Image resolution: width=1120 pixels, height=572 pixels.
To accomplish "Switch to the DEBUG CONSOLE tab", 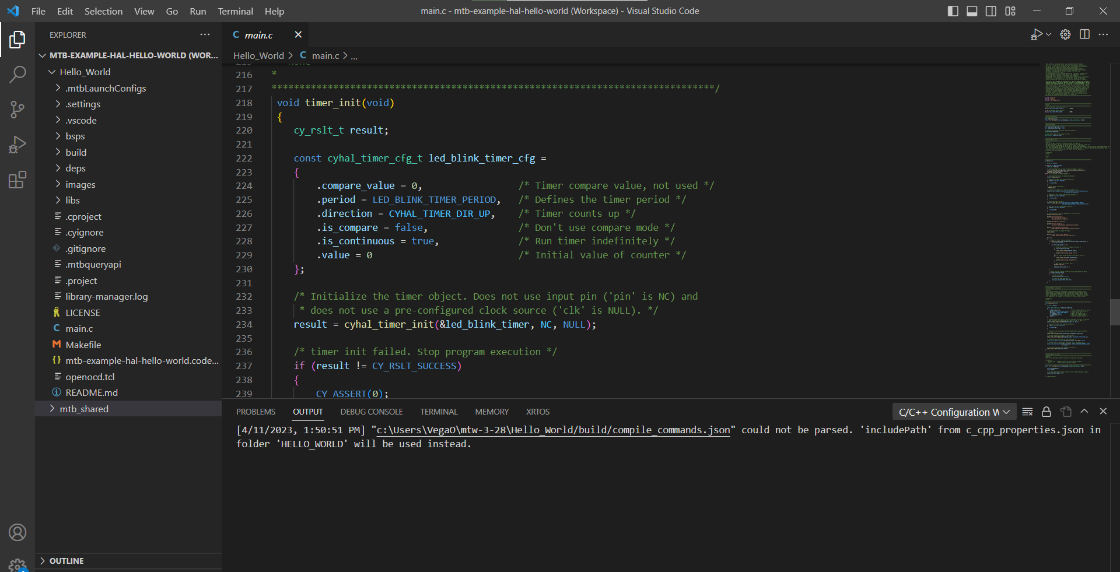I will coord(371,412).
